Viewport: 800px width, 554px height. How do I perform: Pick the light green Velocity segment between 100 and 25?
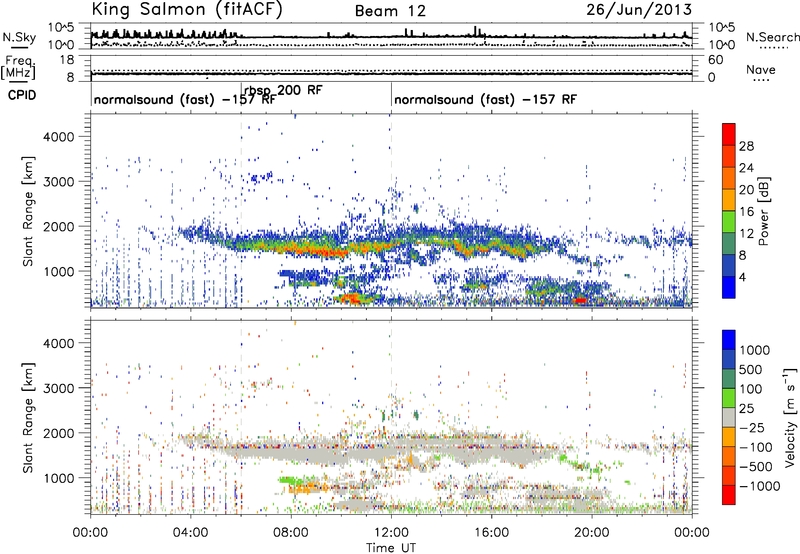[729, 398]
